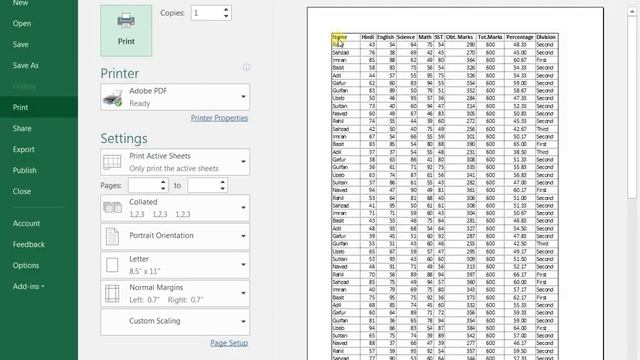The height and width of the screenshot is (360, 640).
Task: Open the Portrait Orientation dropdown
Action: (x=175, y=236)
